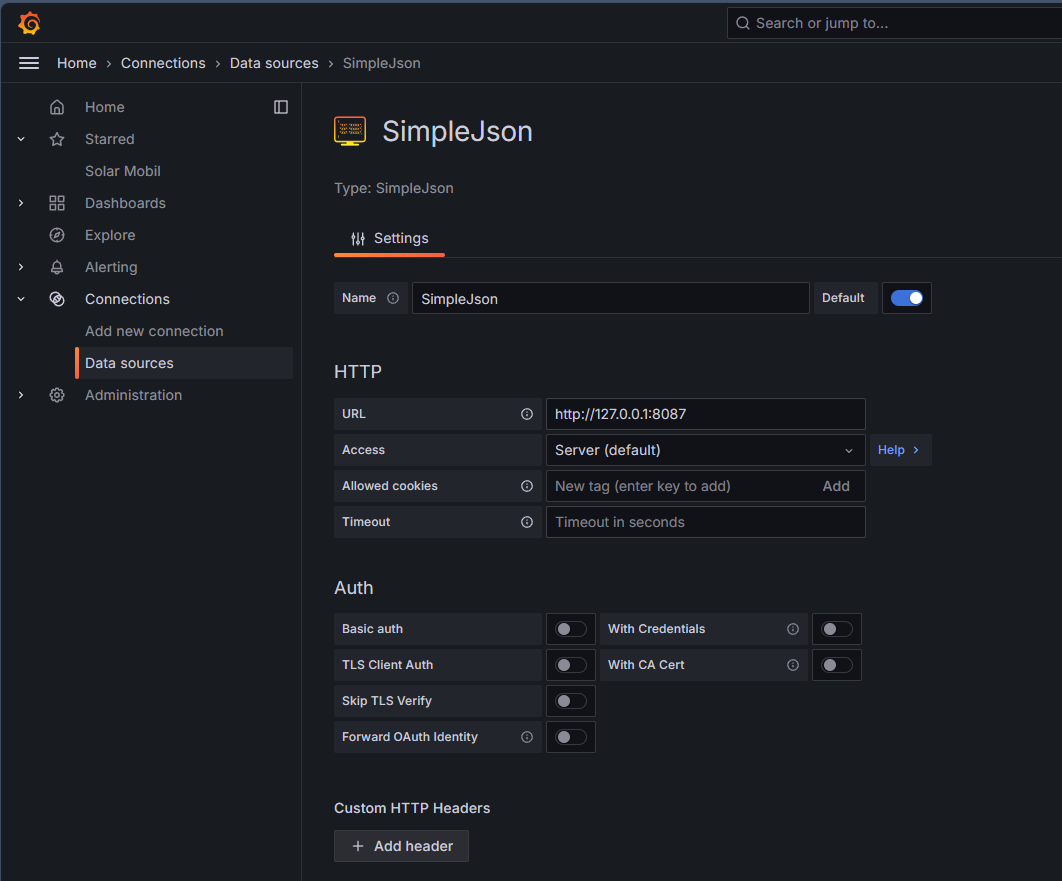Viewport: 1062px width, 881px height.
Task: Collapse the Connections section chevron
Action: coord(21,299)
